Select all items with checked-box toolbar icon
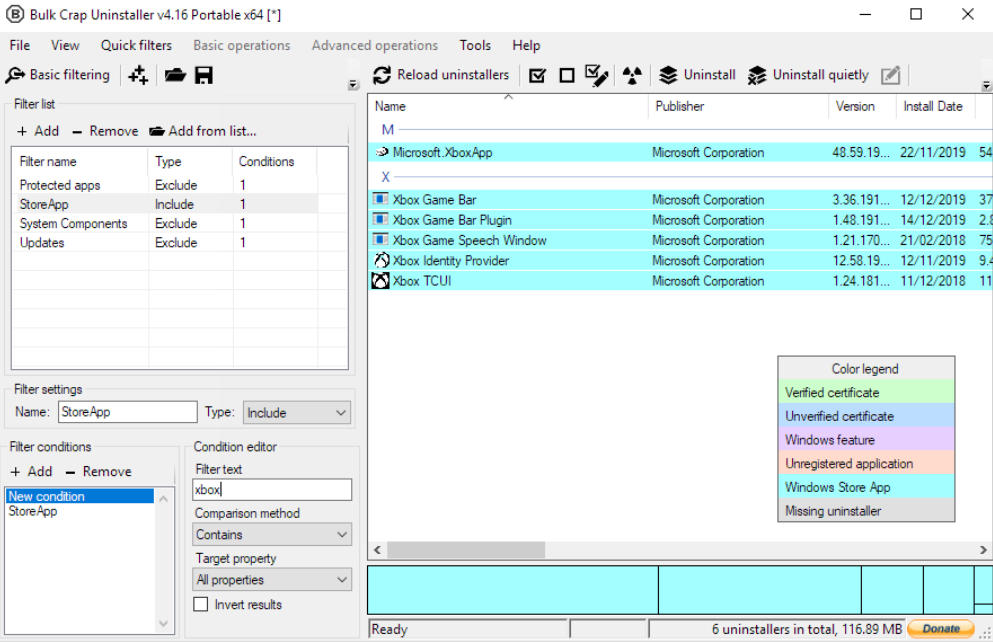This screenshot has width=993, height=642. coord(537,76)
